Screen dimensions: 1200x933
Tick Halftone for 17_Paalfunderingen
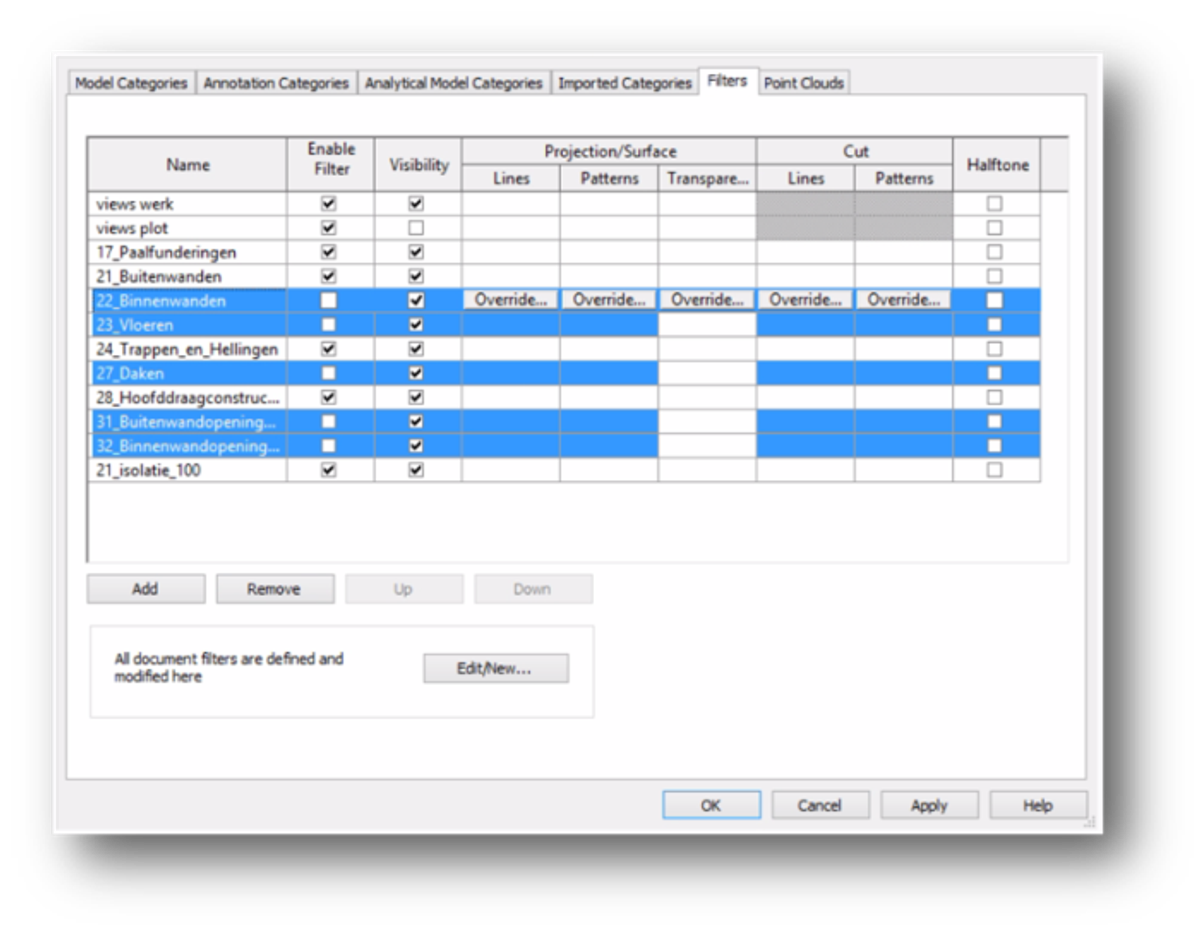coord(994,252)
